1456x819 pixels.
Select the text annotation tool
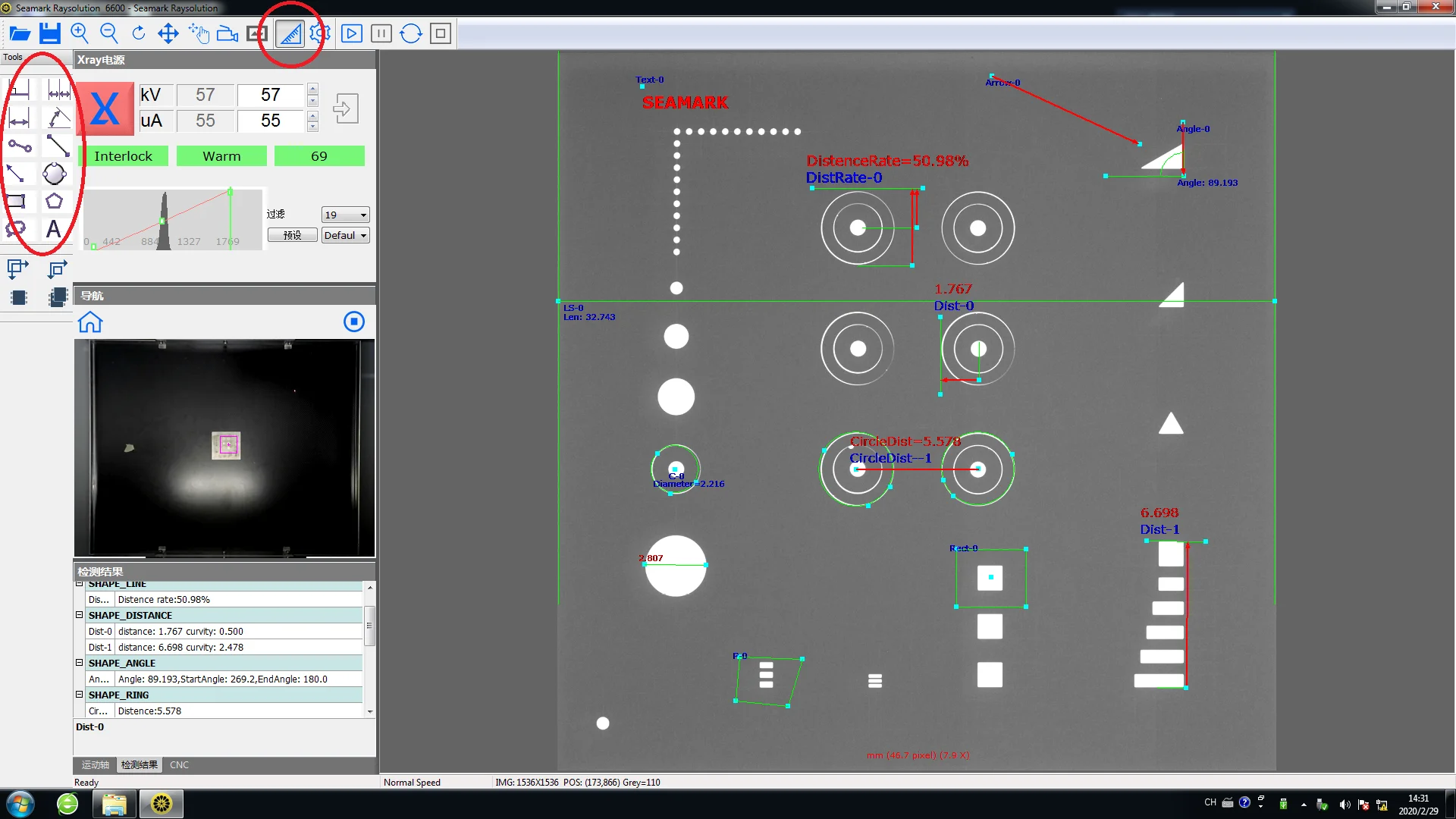click(x=54, y=229)
